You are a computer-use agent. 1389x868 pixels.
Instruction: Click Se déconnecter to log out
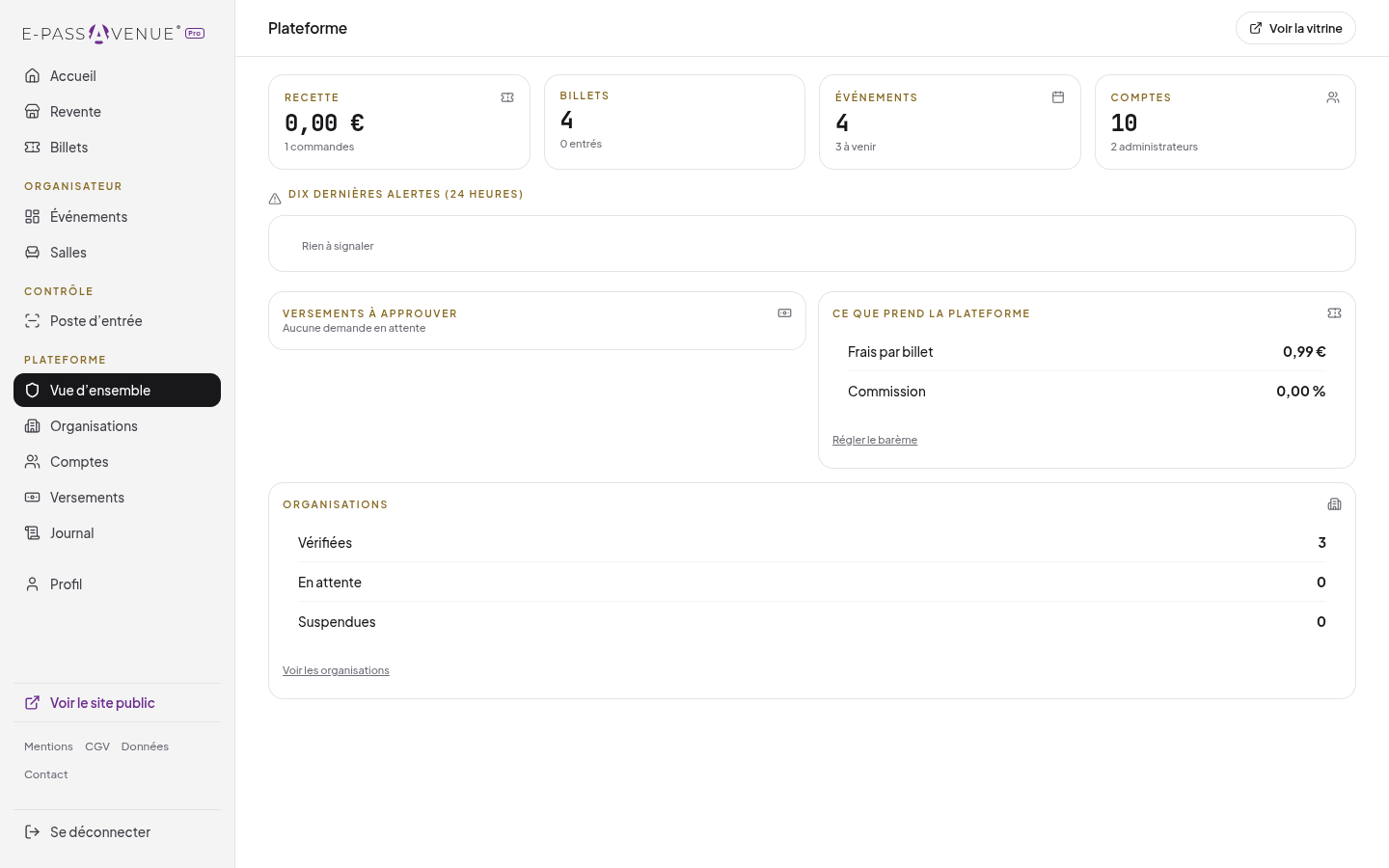117,832
